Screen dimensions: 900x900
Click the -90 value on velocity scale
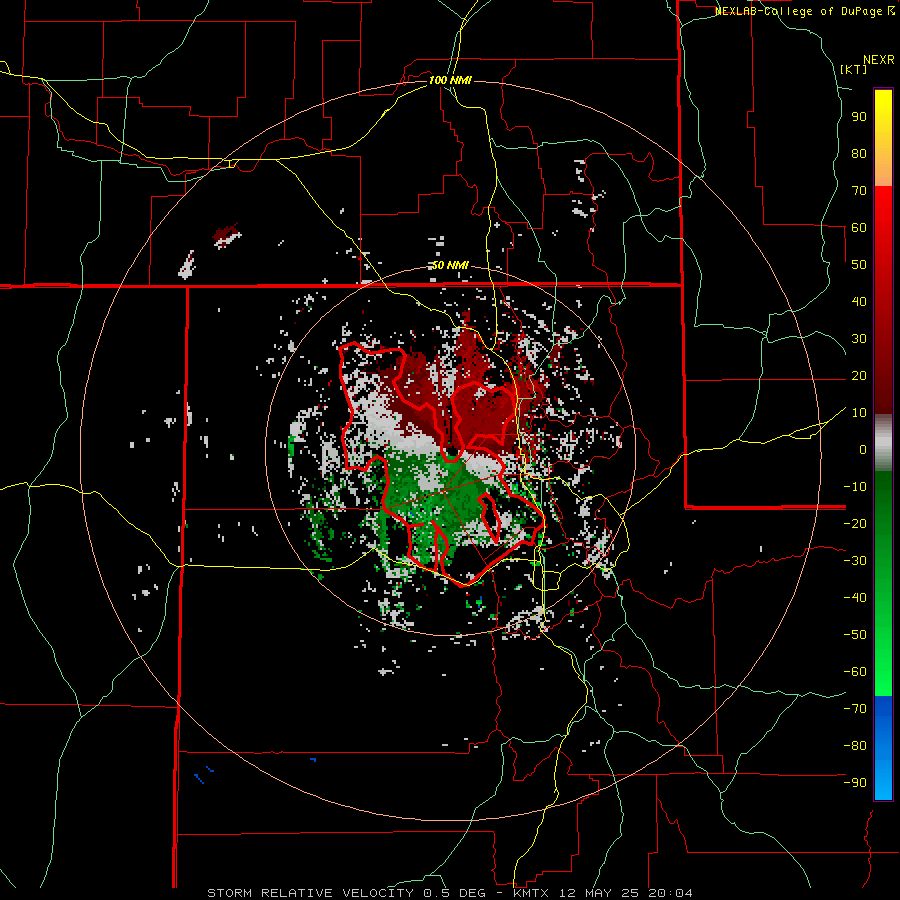(x=855, y=783)
